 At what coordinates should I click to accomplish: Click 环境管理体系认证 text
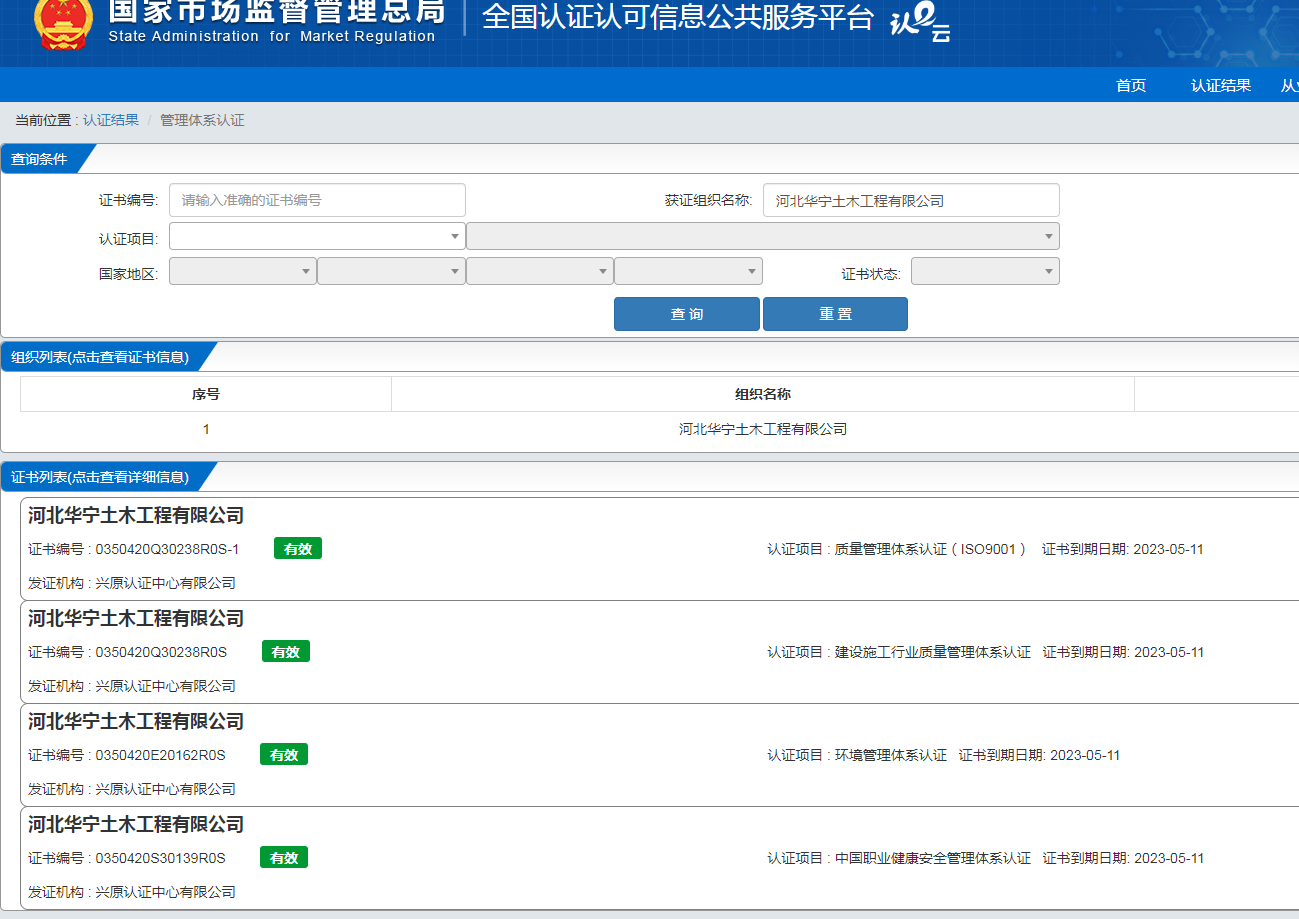click(x=891, y=755)
